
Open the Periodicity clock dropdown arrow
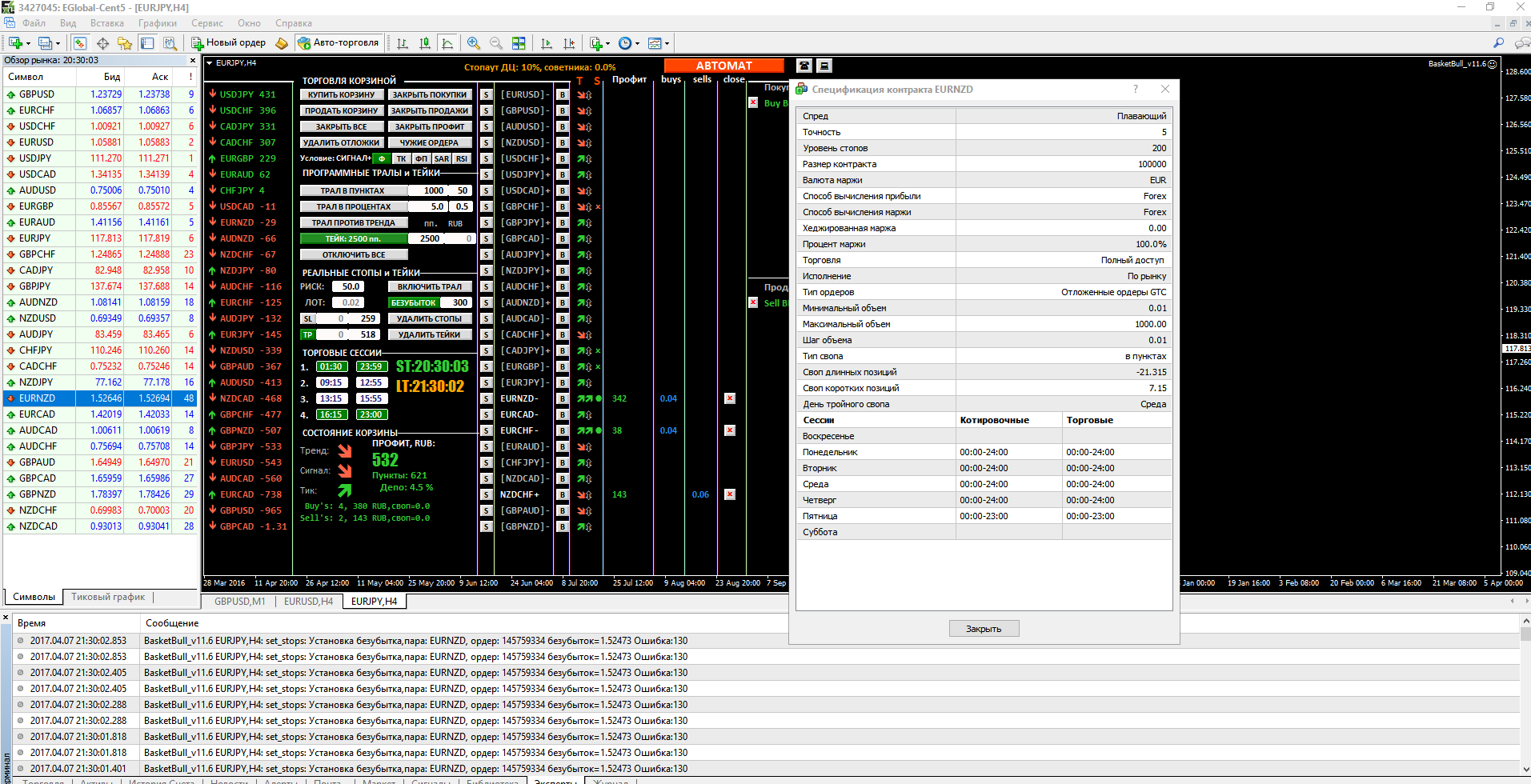pos(637,44)
